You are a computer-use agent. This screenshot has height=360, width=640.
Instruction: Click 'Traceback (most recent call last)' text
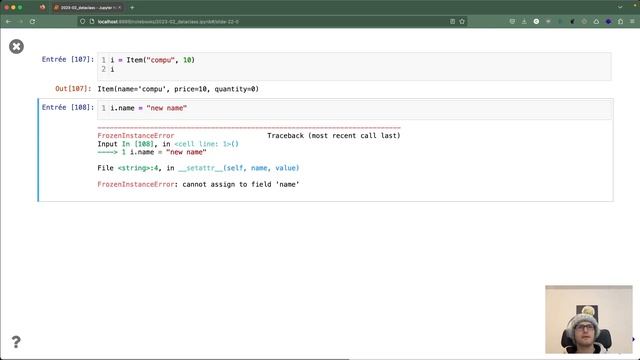pos(334,136)
